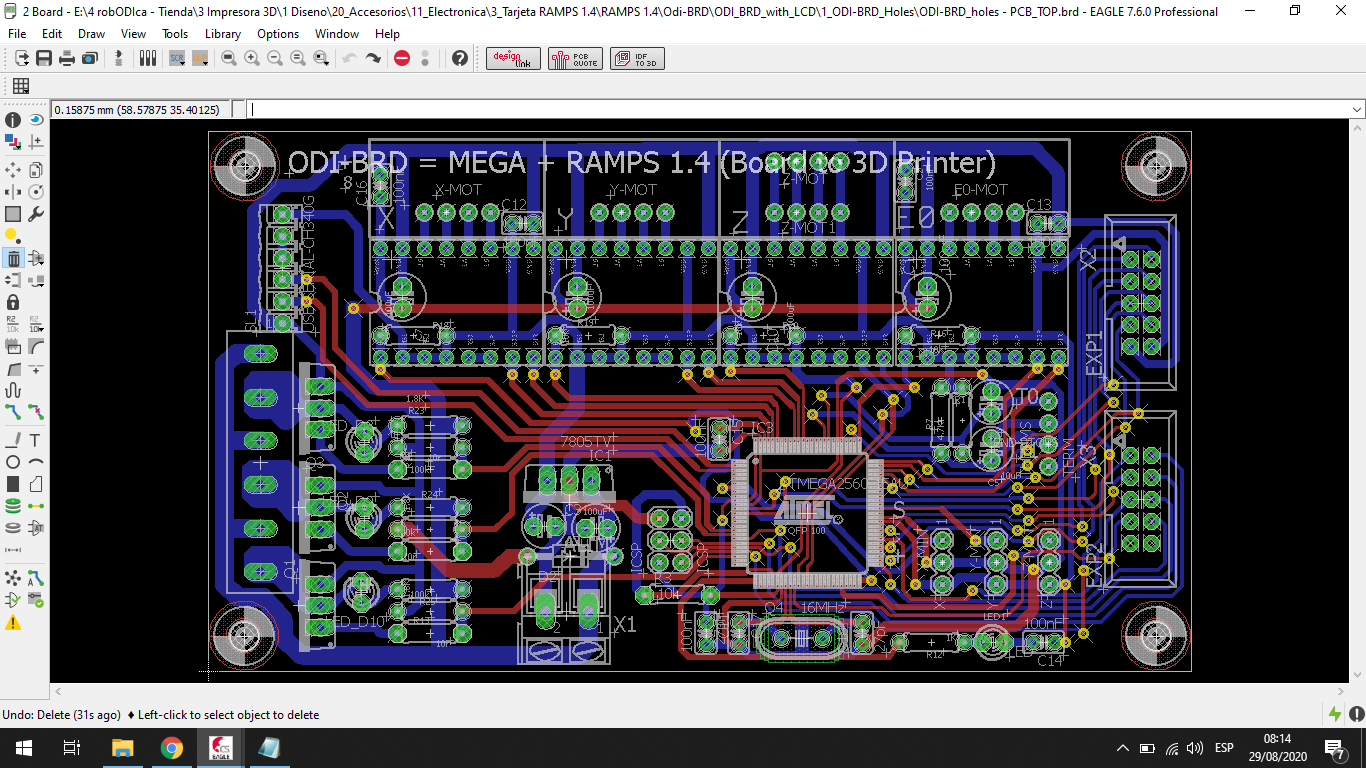Click the Zoom in magnifier
Viewport: 1366px width, 768px height.
(x=252, y=59)
